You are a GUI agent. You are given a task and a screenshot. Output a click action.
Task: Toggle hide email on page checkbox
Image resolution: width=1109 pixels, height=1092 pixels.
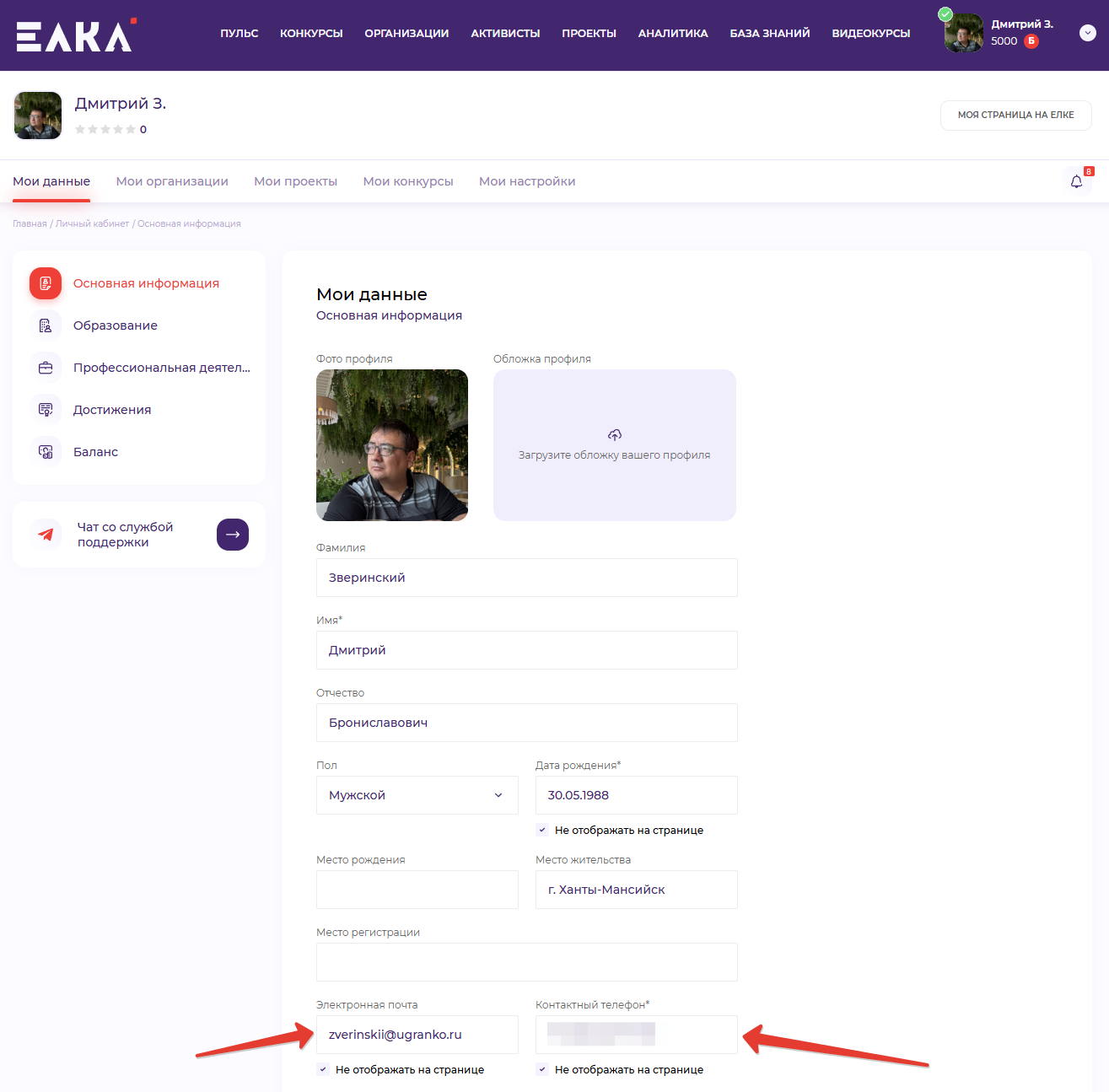[323, 1069]
